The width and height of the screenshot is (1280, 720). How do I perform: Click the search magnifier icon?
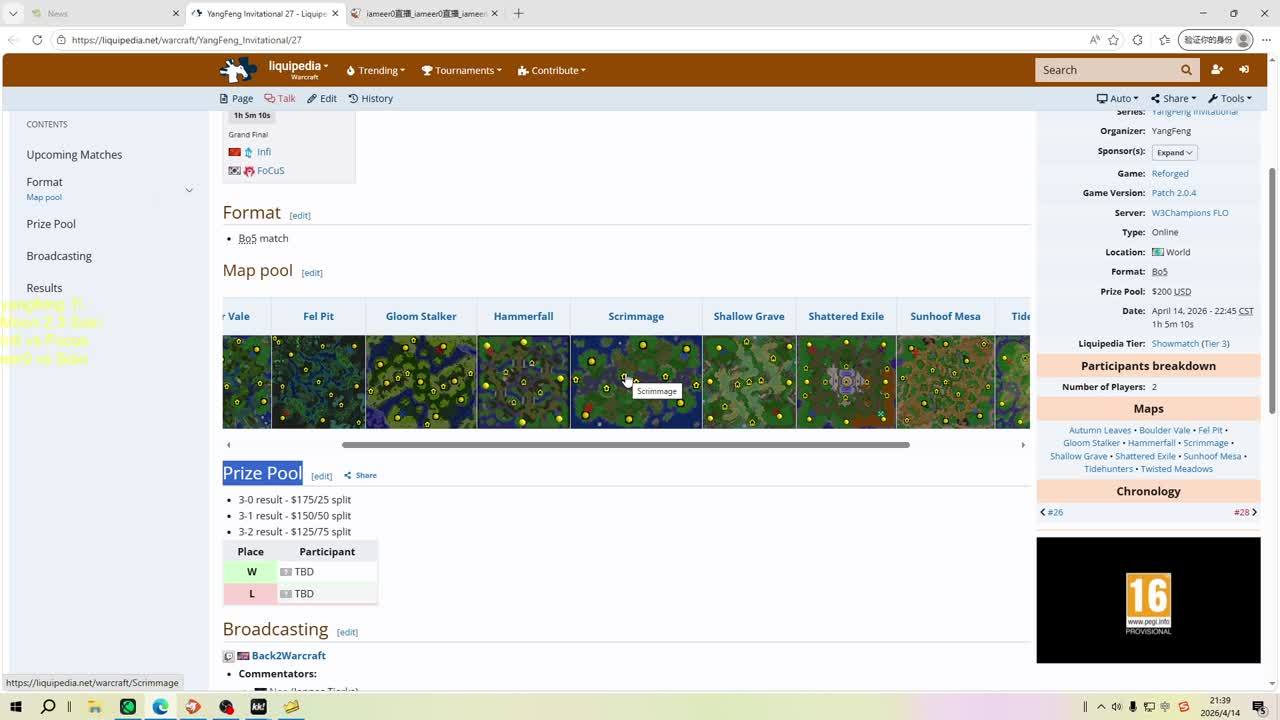[x=1186, y=70]
